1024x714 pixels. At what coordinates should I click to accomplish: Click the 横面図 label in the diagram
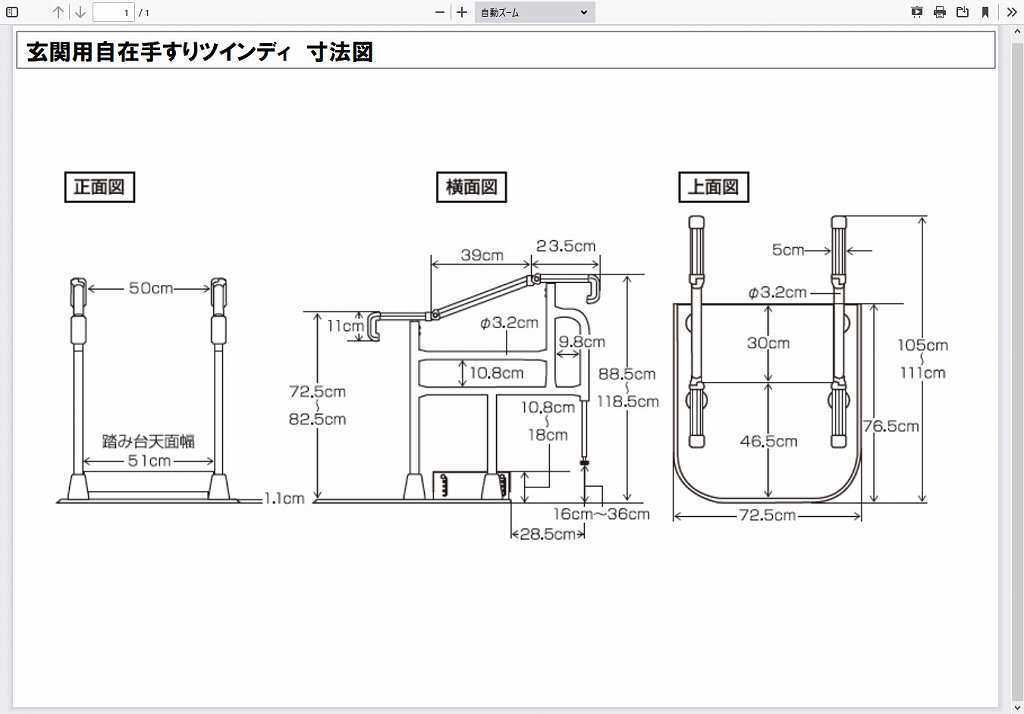click(x=470, y=187)
